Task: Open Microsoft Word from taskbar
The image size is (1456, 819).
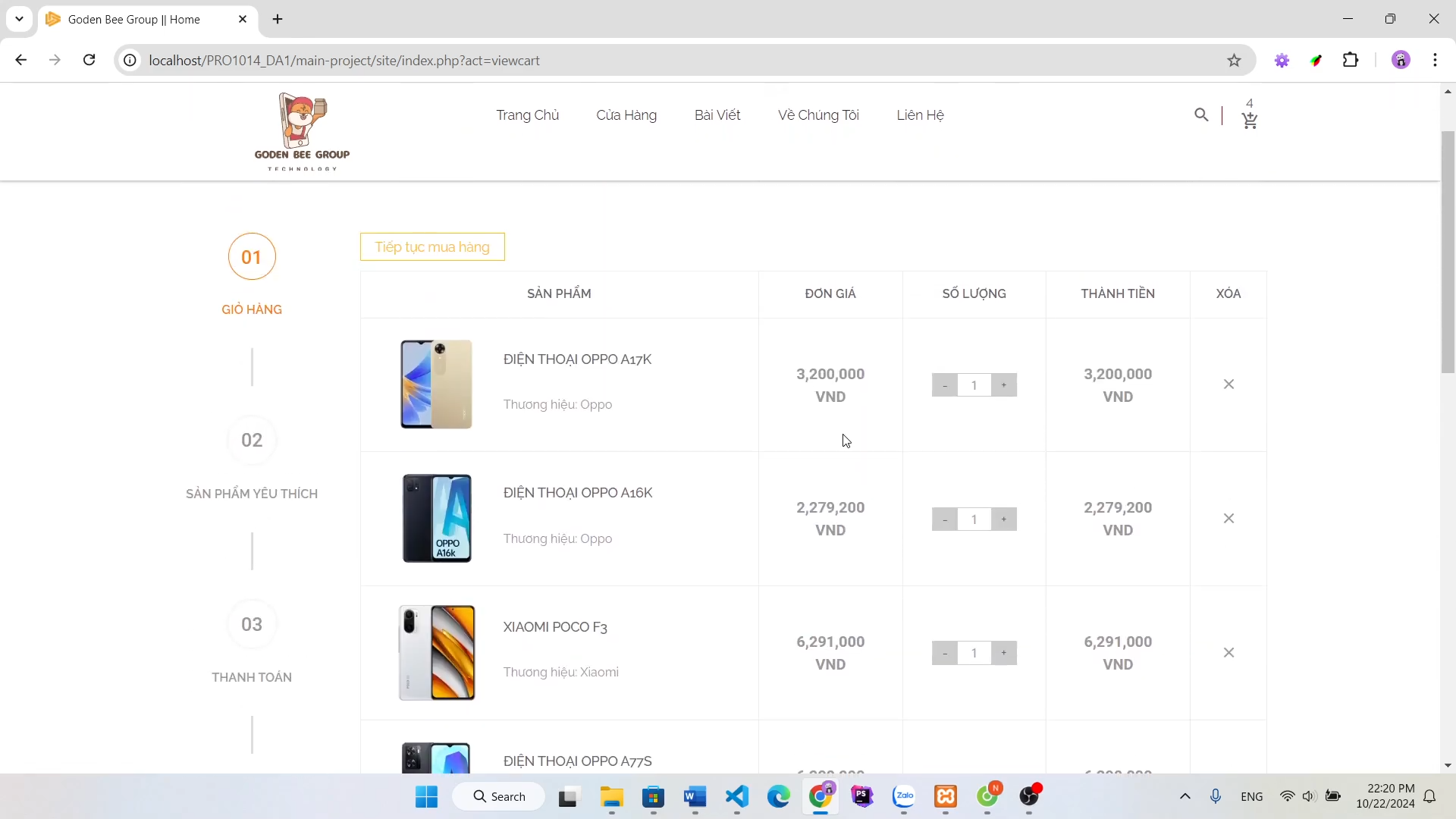Action: (695, 797)
